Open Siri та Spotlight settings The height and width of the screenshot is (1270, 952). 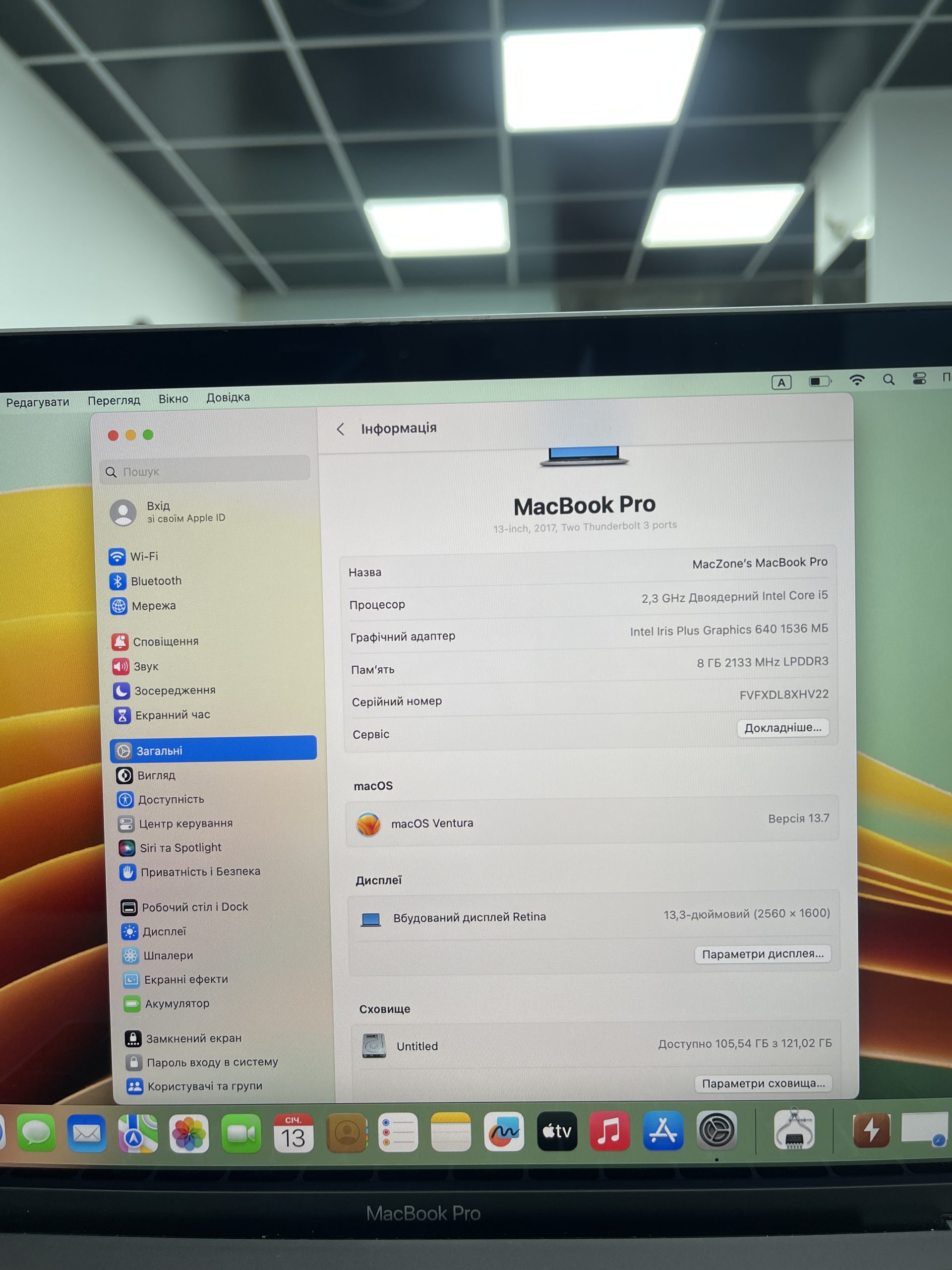pyautogui.click(x=170, y=847)
